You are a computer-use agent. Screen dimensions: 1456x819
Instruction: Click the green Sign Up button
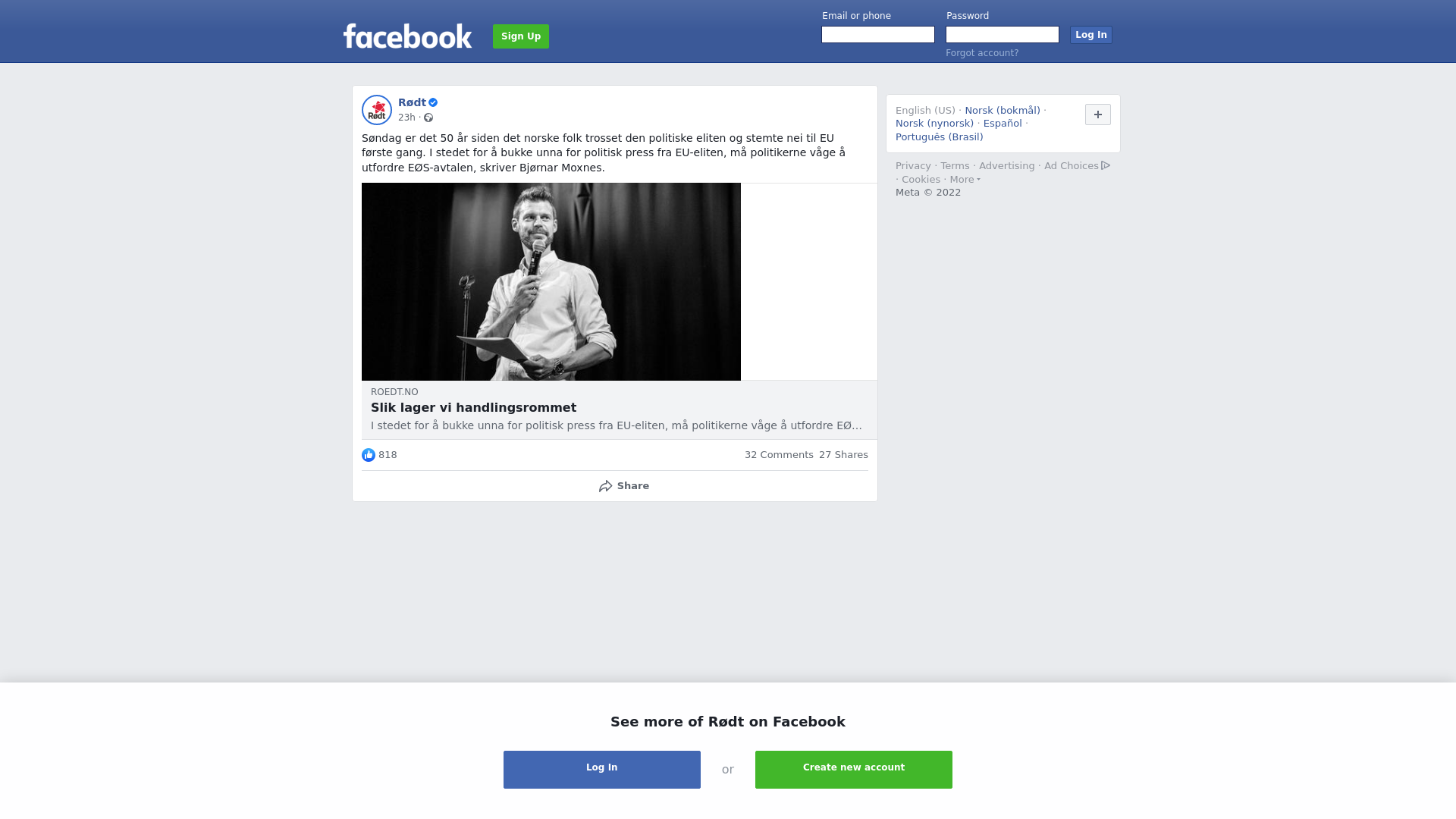(521, 36)
